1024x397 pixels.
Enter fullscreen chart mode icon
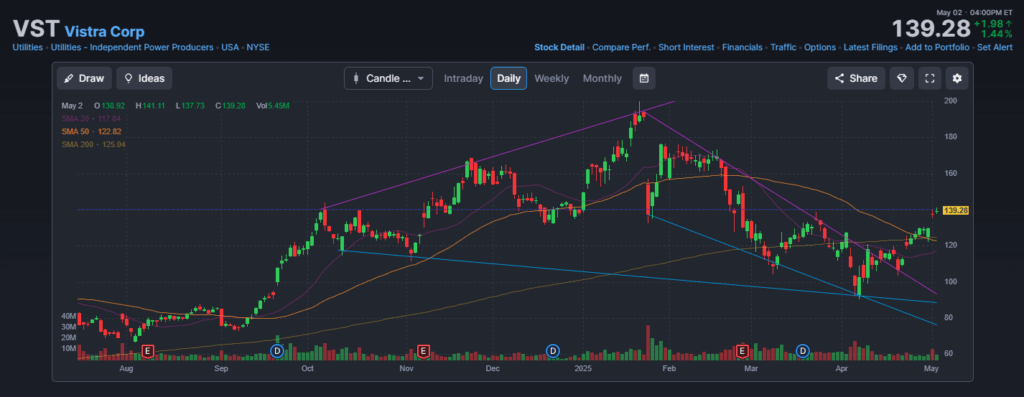point(929,78)
